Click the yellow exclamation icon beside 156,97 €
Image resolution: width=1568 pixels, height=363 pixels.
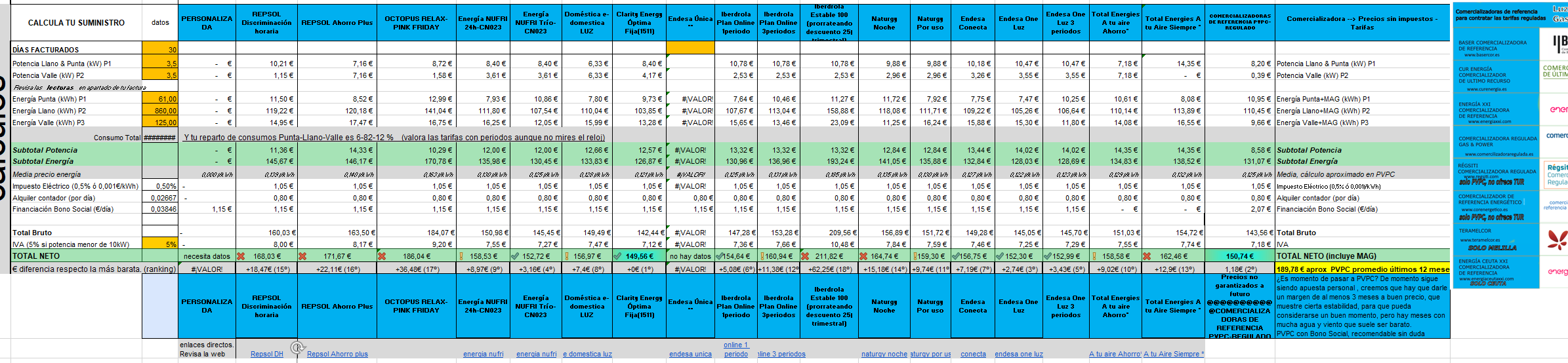(x=567, y=256)
